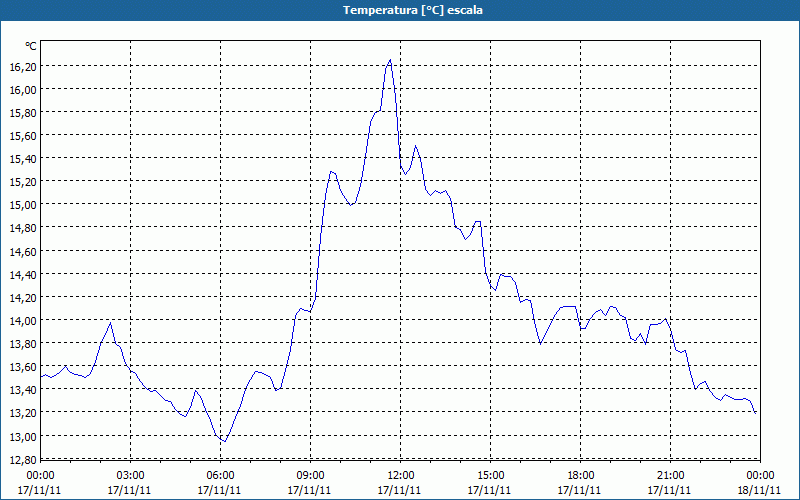The height and width of the screenshot is (500, 800).
Task: Click the 06:00 time axis label
Action: pos(220,476)
